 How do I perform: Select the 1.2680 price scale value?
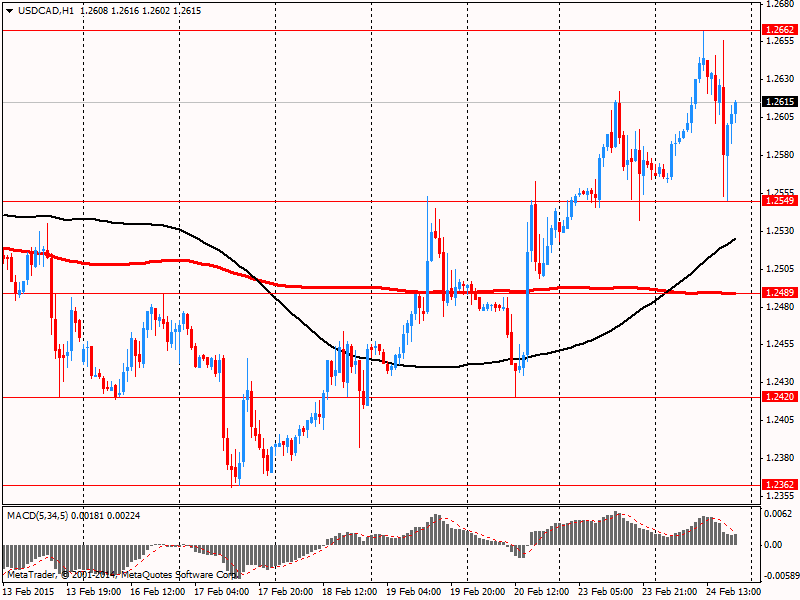[780, 5]
